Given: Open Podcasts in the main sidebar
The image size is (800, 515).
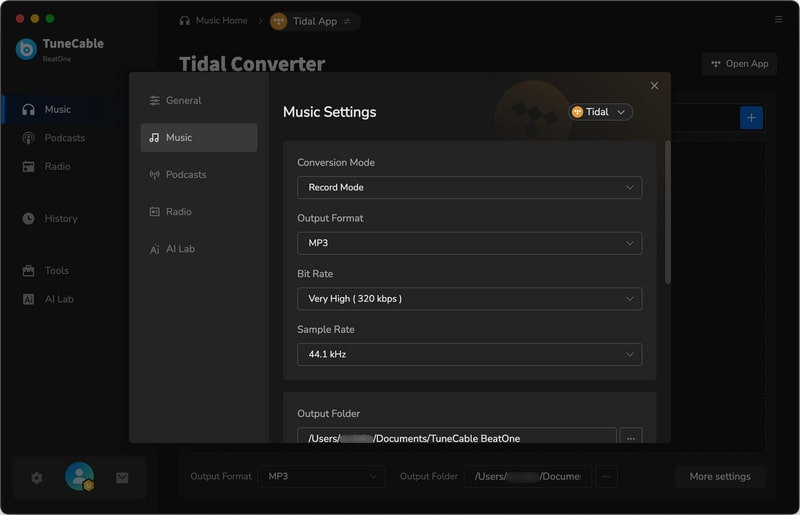Looking at the screenshot, I should 64,138.
